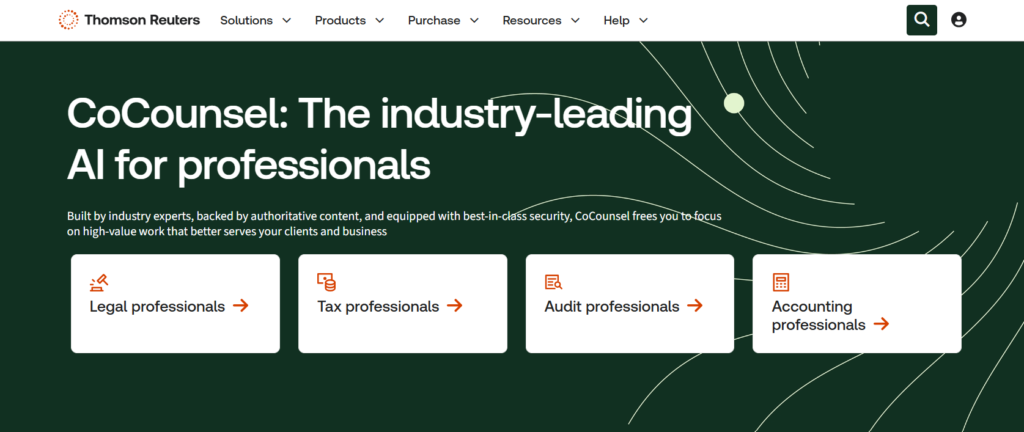Click the "Built by industry experts" paragraph

point(394,224)
